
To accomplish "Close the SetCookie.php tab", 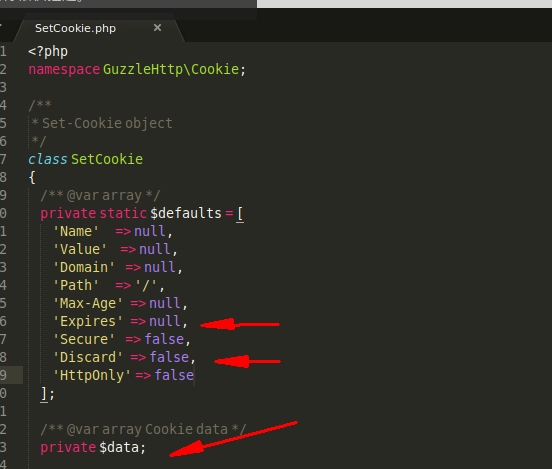I will 157,27.
